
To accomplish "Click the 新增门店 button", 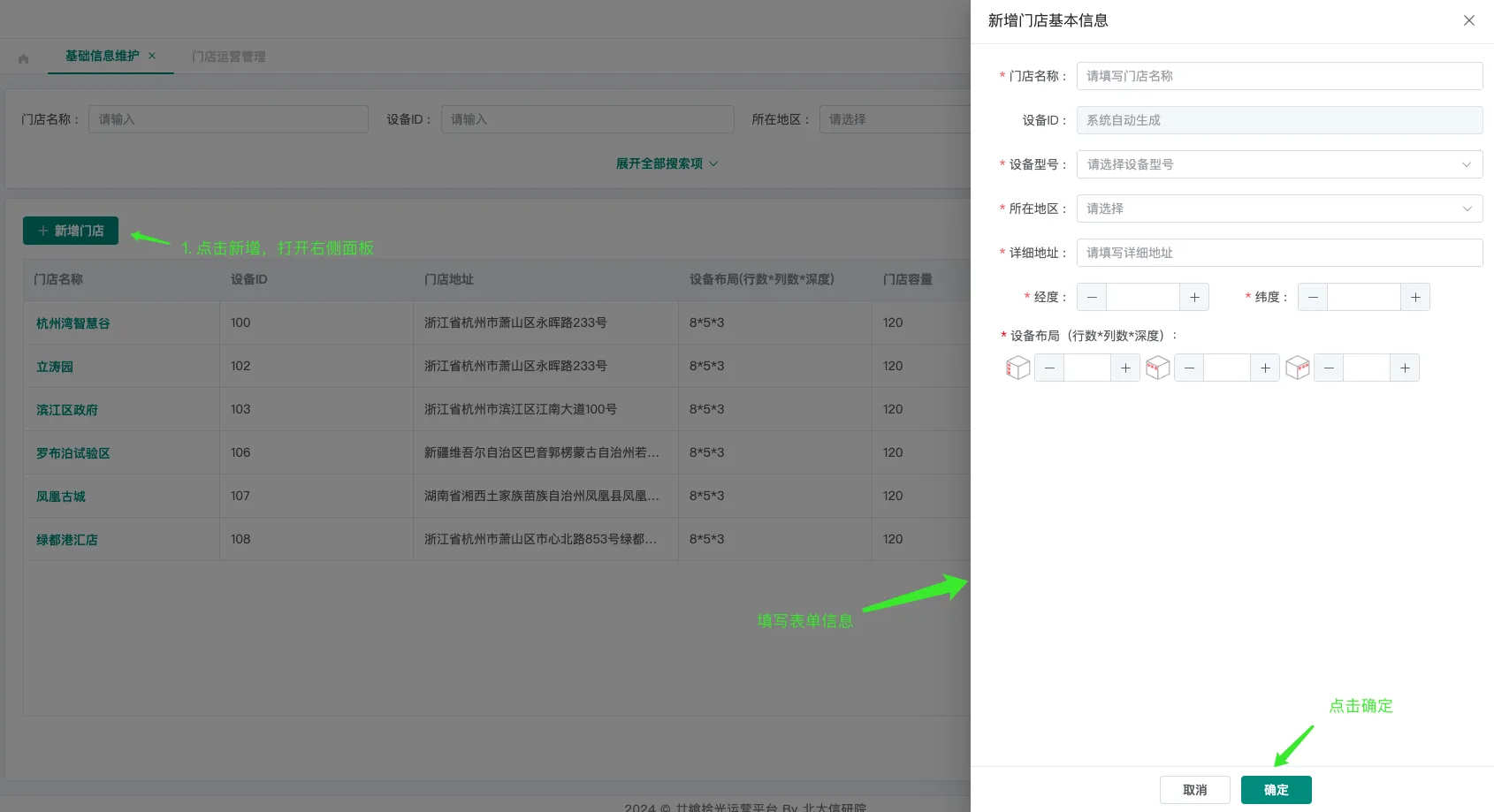I will click(x=71, y=231).
